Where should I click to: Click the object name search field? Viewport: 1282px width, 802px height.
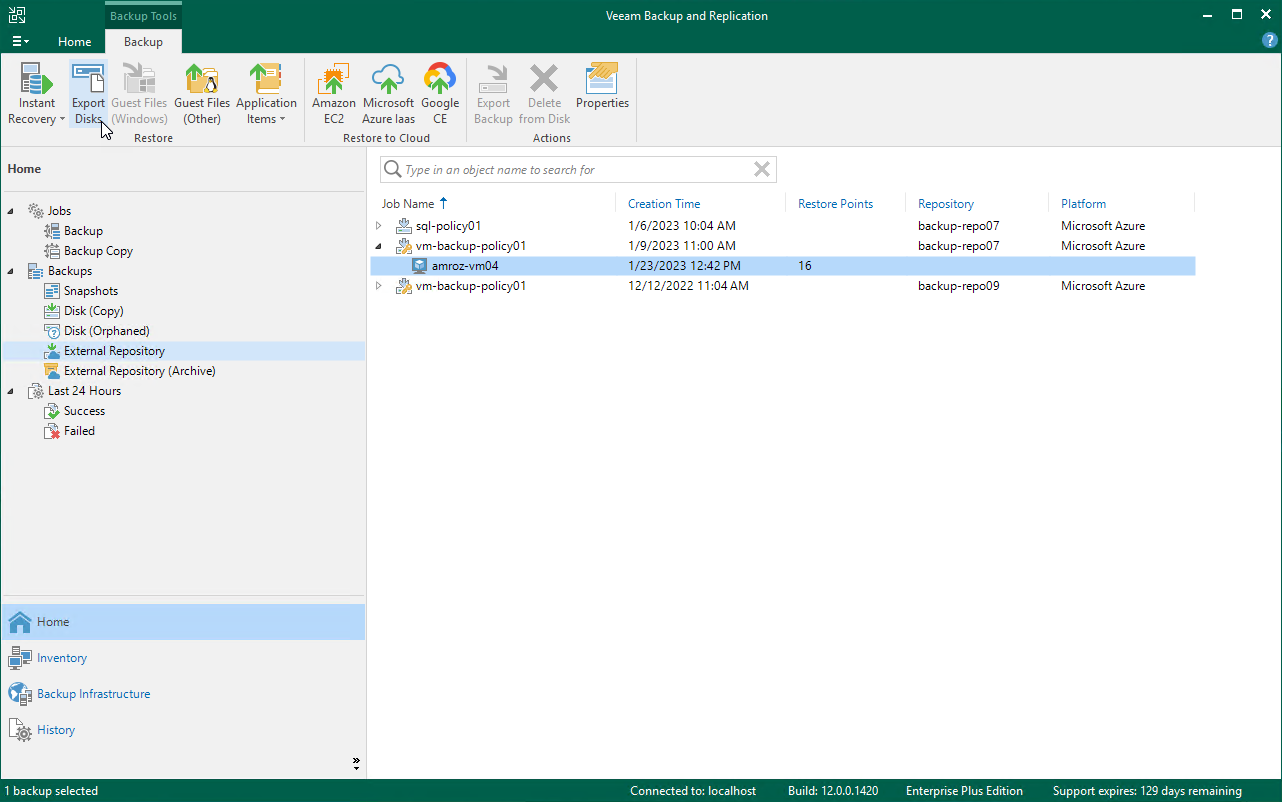click(575, 170)
